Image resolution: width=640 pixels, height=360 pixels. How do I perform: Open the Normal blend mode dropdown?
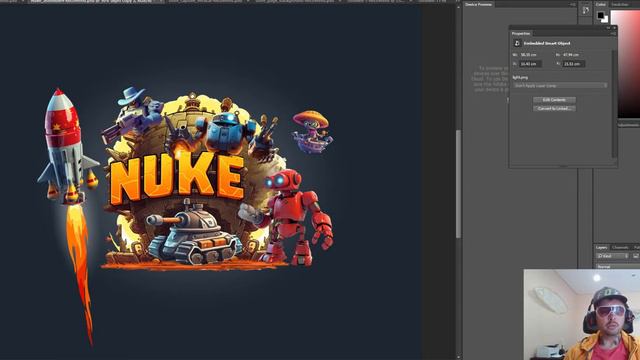click(617, 267)
